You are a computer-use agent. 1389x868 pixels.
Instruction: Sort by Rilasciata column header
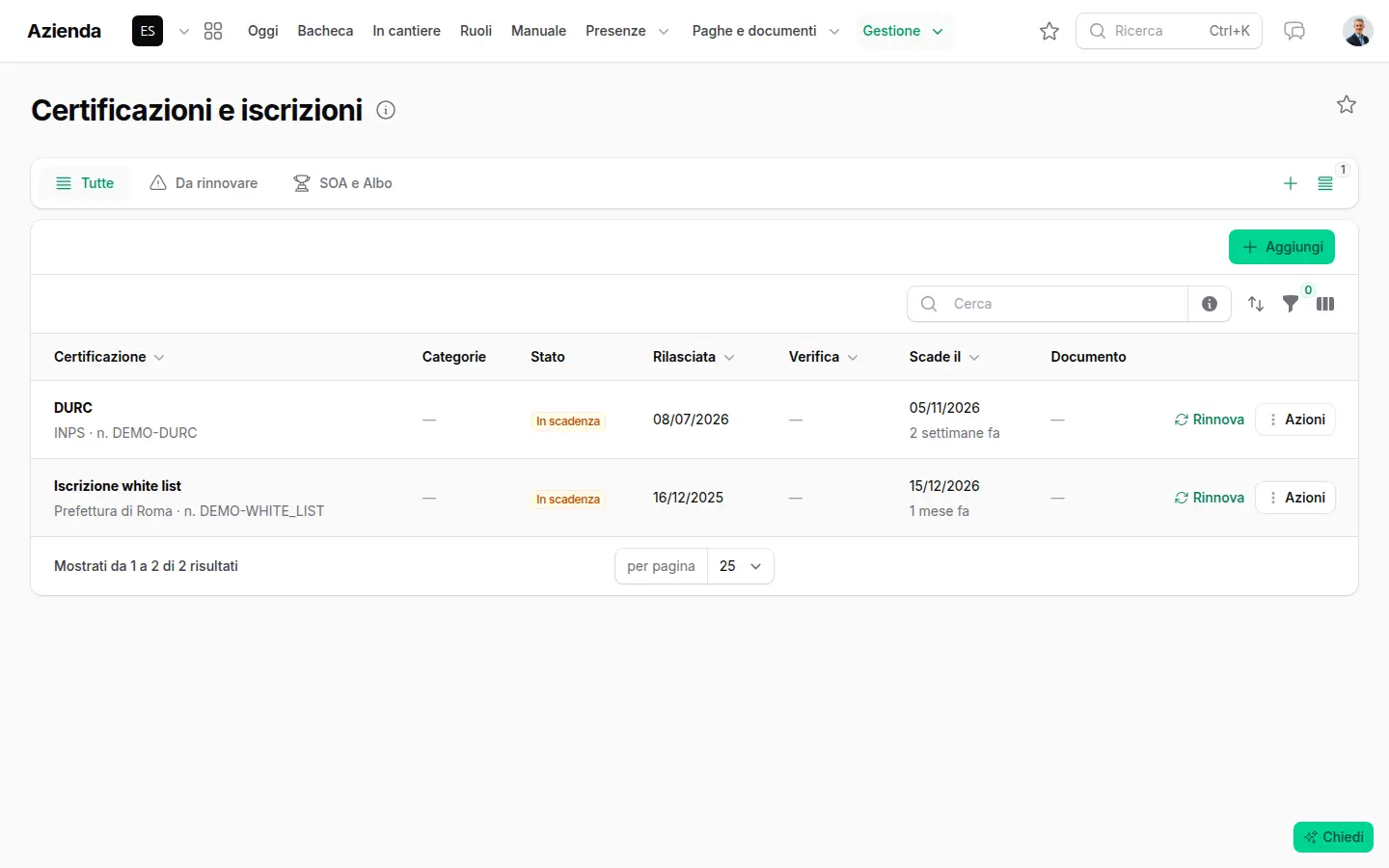[694, 357]
